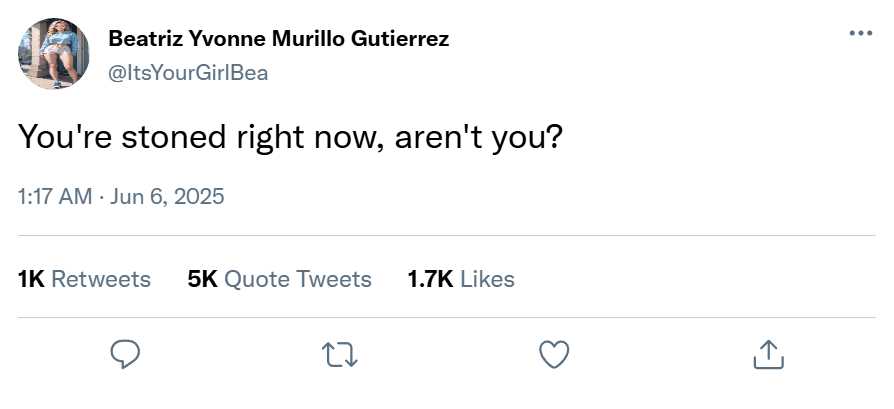Screen dimensions: 894x409
Task: Retweet this tweet using the arrows icon
Action: 339,353
